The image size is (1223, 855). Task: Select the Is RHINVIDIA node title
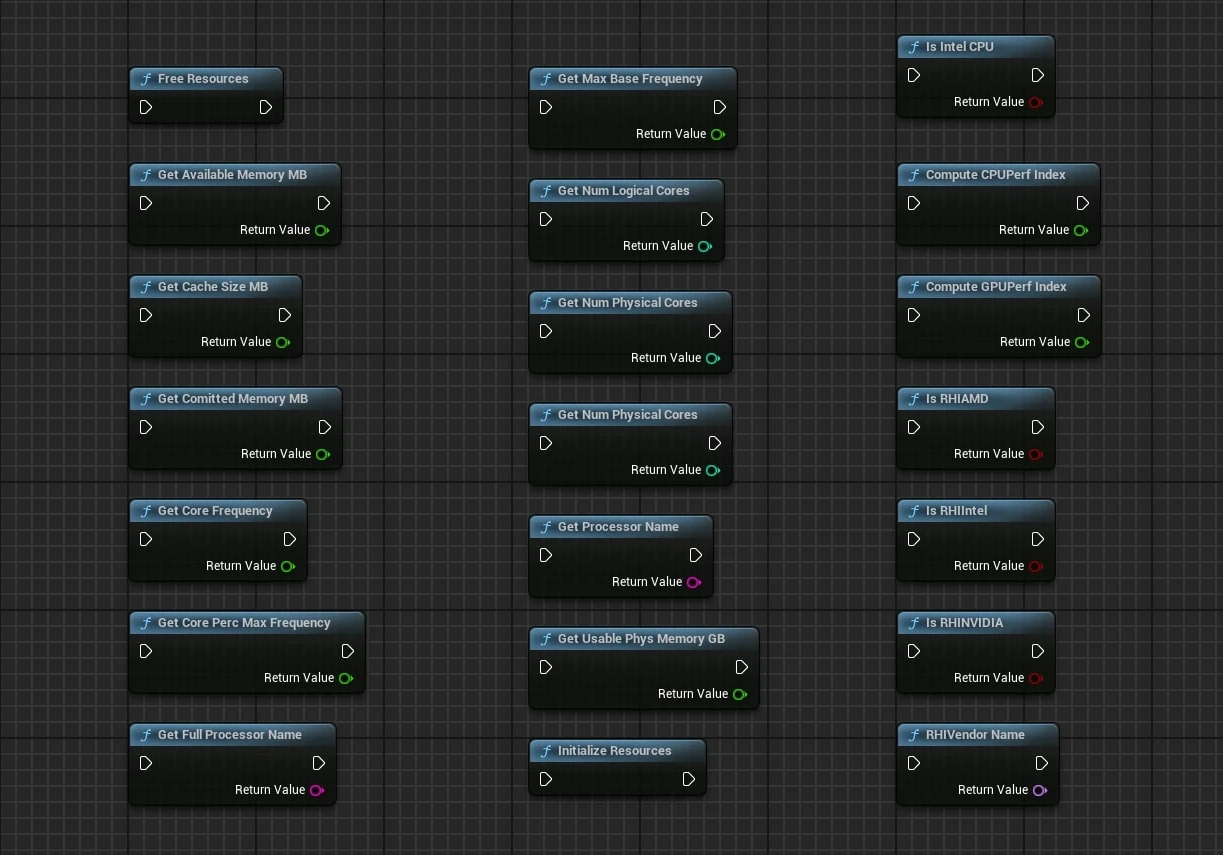coord(964,623)
